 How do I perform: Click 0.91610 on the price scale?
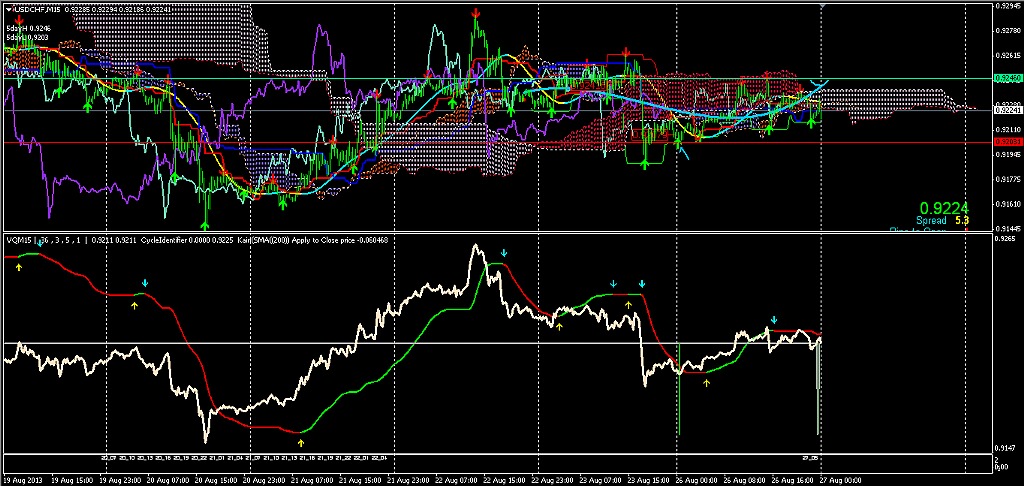(x=1008, y=204)
